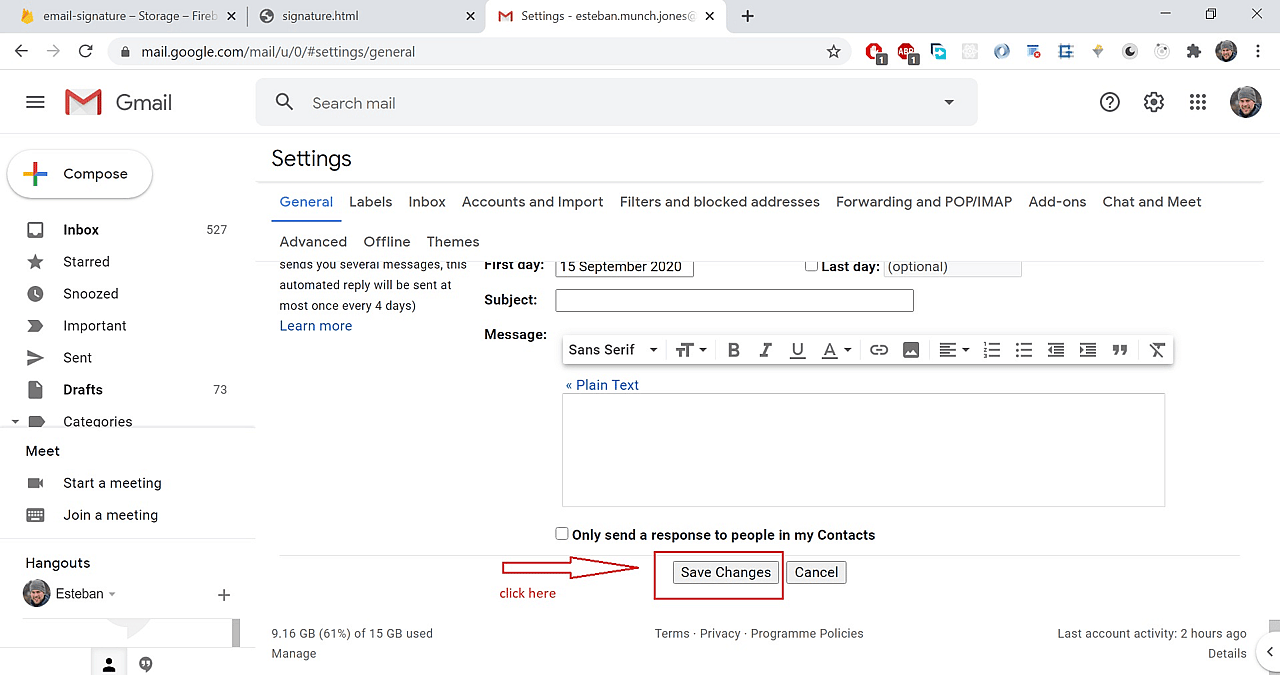Click into the Subject input field
This screenshot has height=675, width=1280.
coord(734,300)
